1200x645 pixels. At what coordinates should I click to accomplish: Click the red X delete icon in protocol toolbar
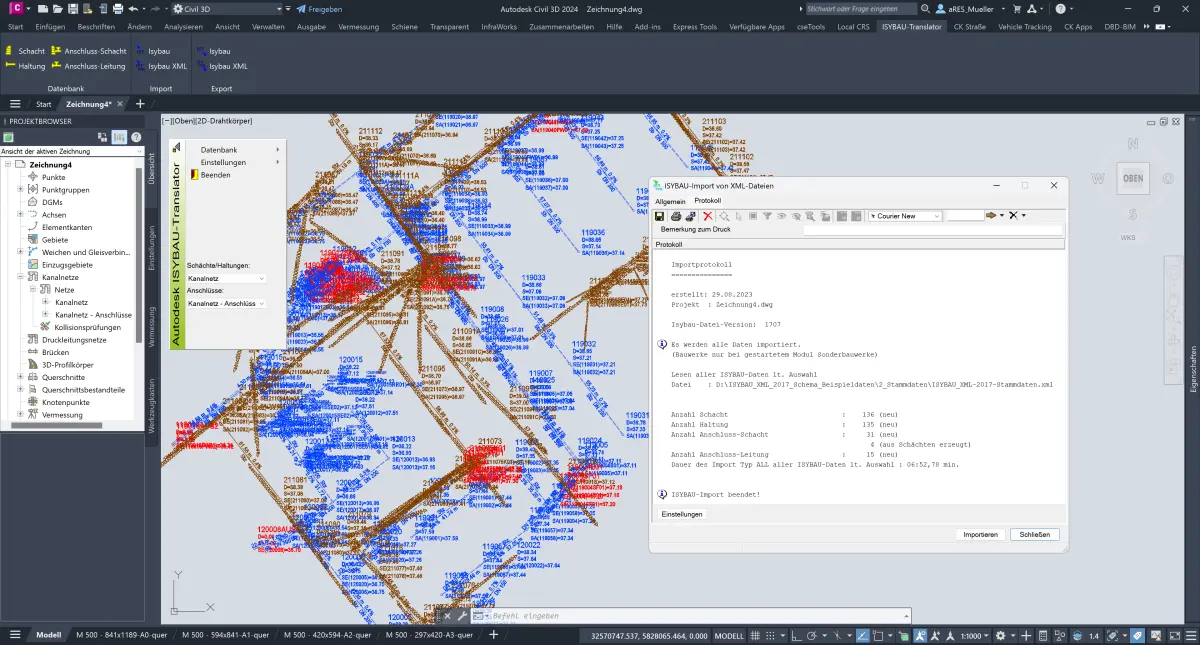click(707, 216)
